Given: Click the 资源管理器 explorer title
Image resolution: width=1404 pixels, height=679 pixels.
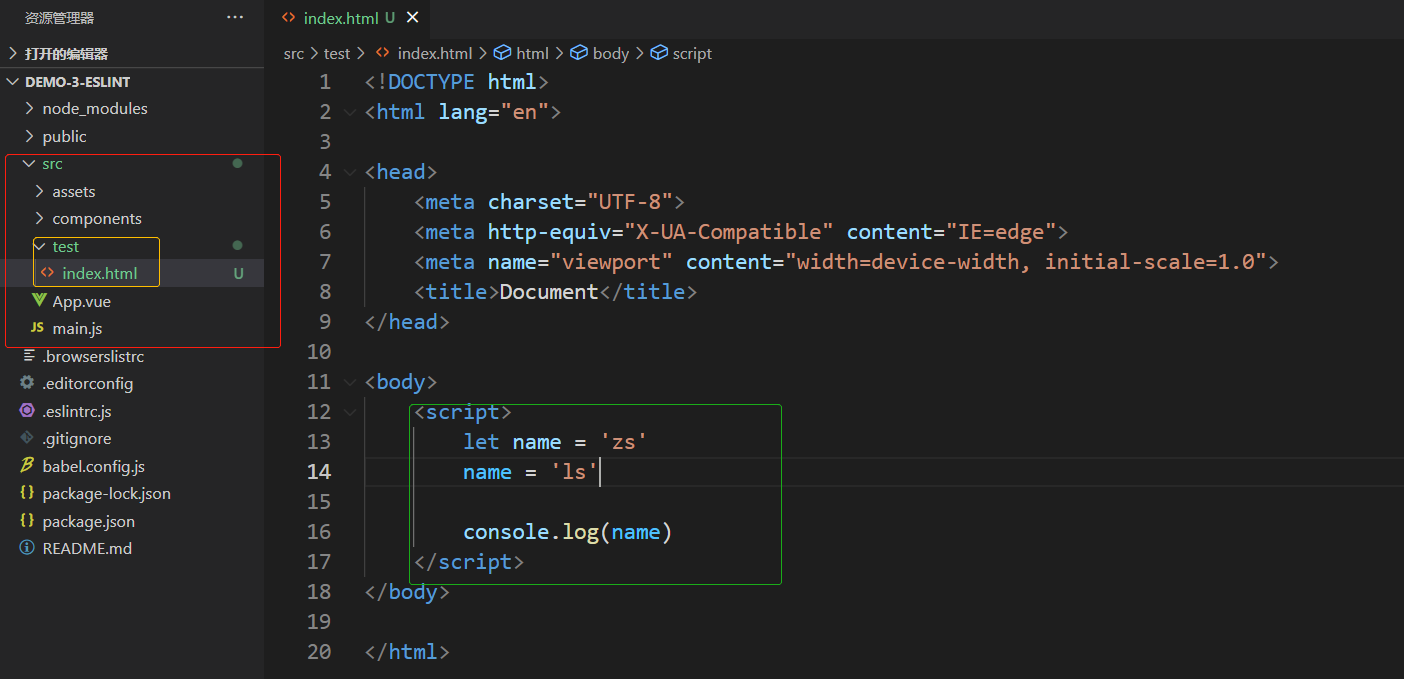Looking at the screenshot, I should [60, 18].
